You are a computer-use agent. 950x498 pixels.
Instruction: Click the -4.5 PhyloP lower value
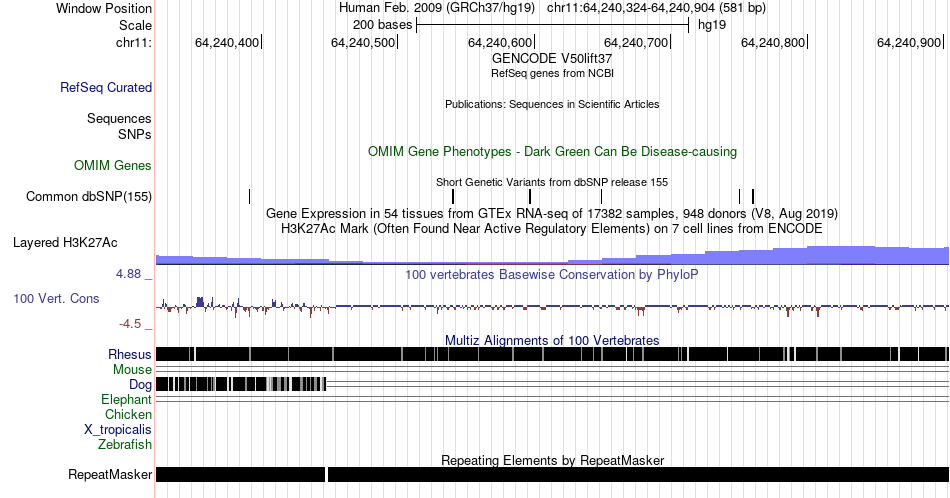[130, 324]
